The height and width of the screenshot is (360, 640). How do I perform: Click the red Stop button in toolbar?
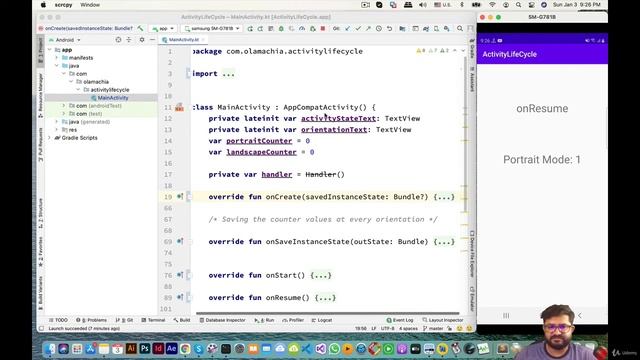point(323,29)
